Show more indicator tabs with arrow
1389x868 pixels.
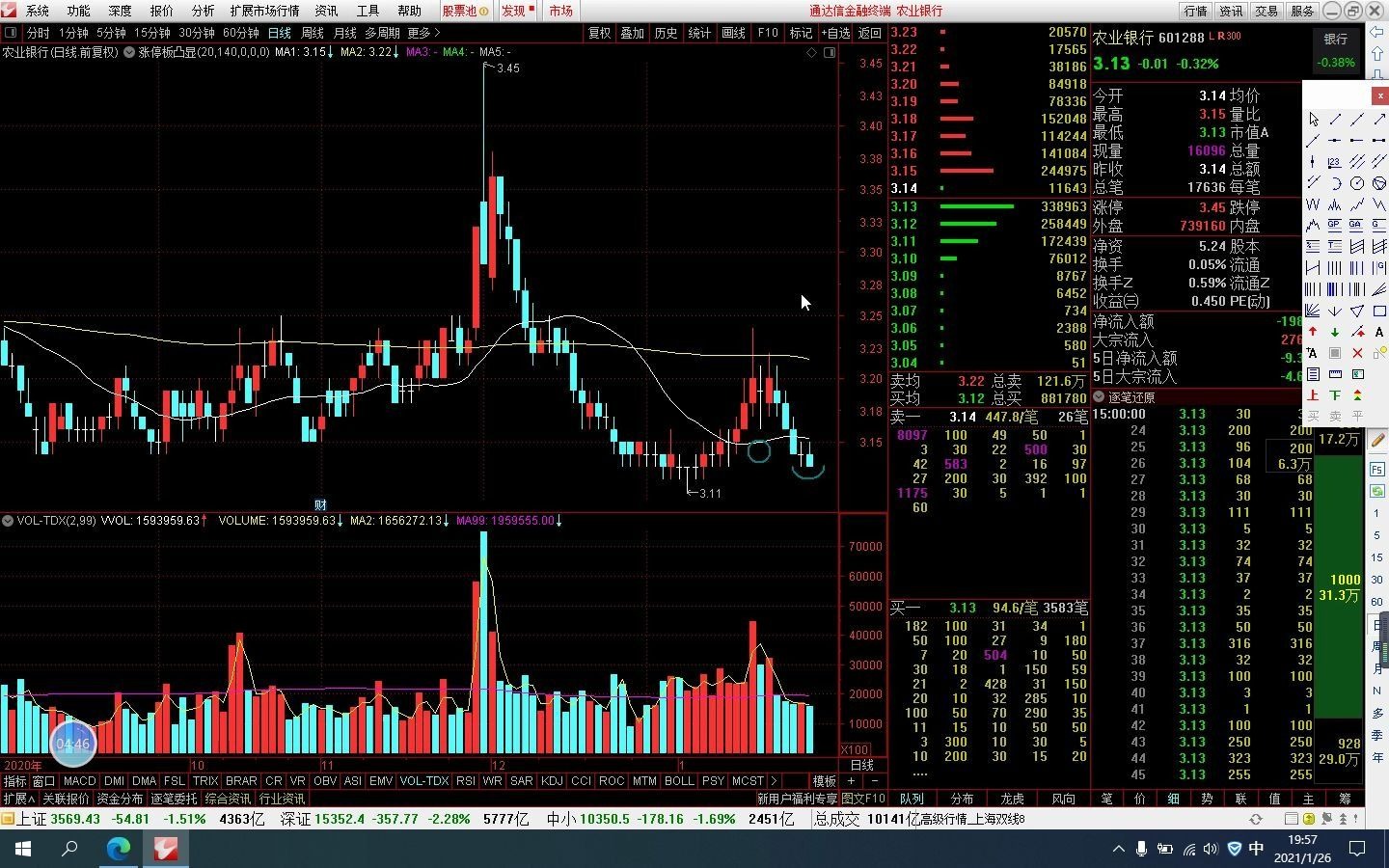point(774,781)
